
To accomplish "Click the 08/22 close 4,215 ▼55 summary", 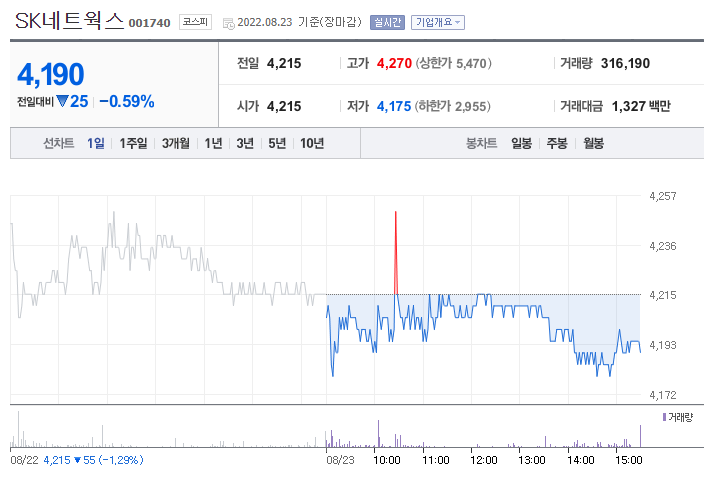I will [93, 460].
